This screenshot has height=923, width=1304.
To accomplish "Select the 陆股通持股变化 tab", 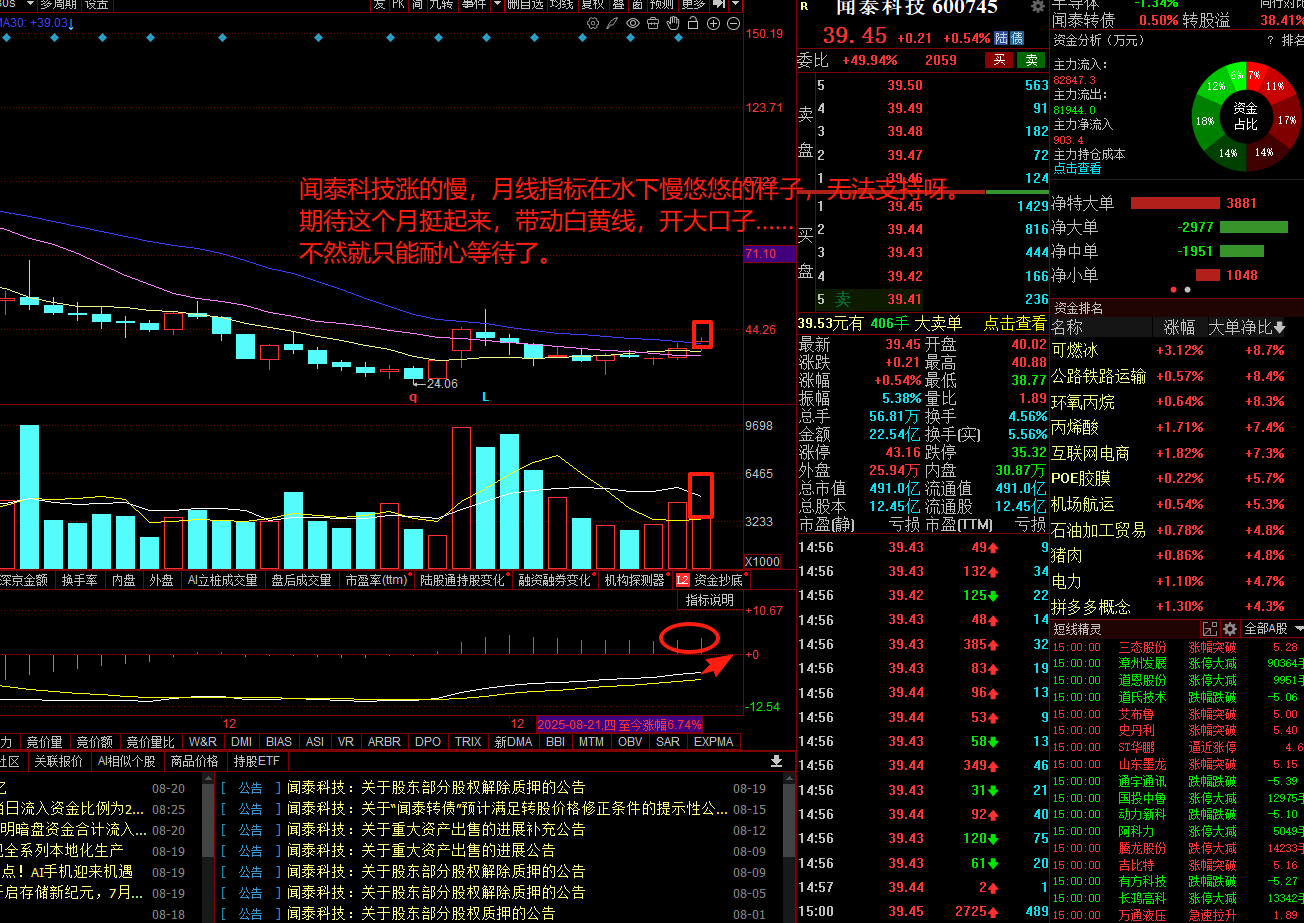I will coord(462,580).
